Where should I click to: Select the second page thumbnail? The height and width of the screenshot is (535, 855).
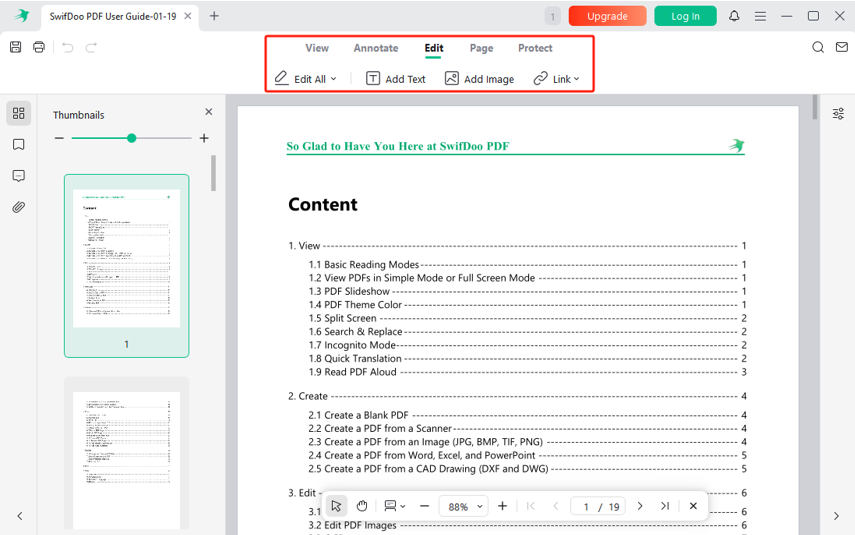point(127,455)
